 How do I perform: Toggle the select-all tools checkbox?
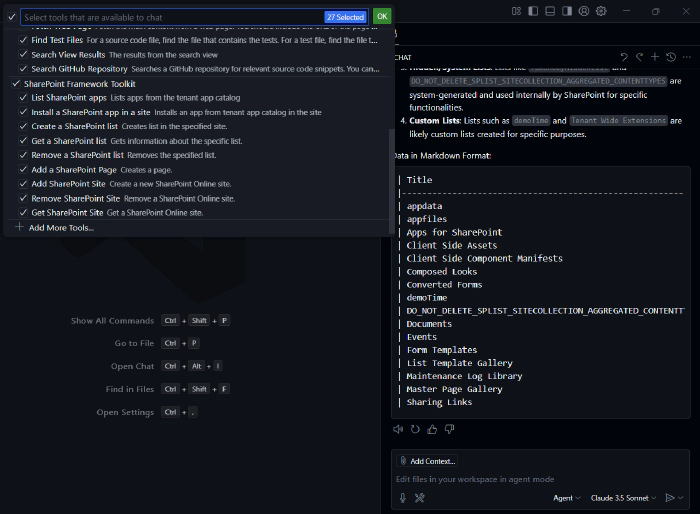(11, 17)
